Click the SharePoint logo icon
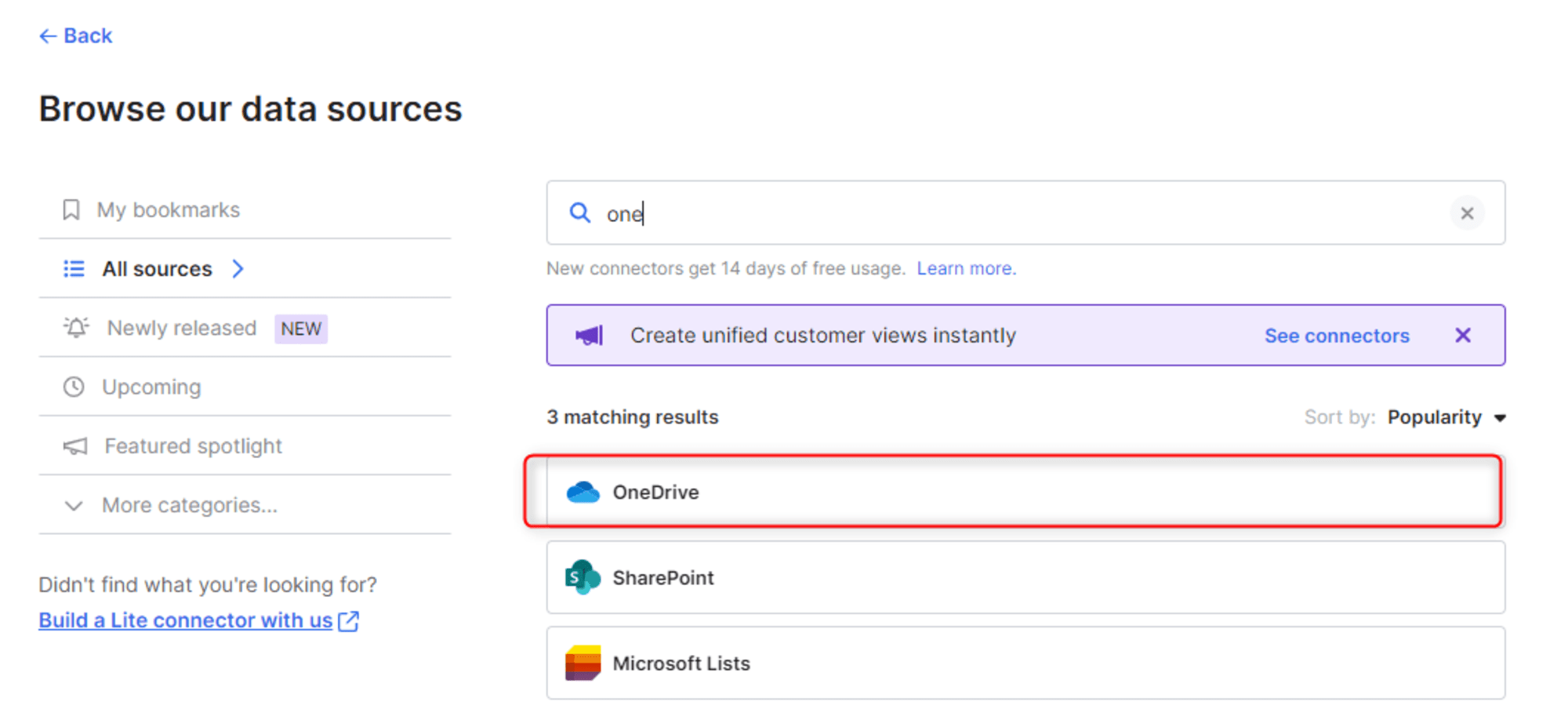 pyautogui.click(x=583, y=577)
